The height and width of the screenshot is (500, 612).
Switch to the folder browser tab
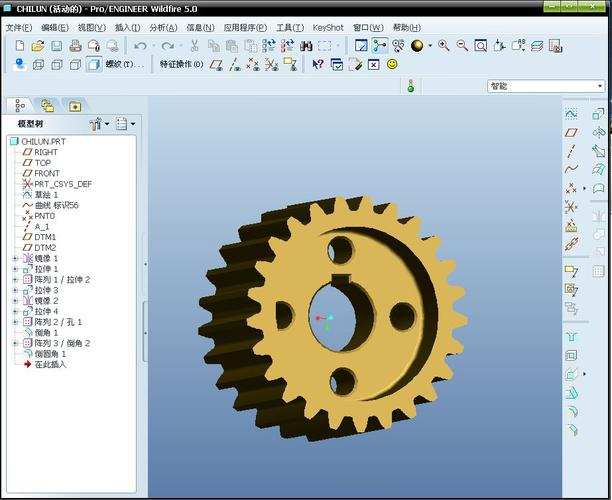[48, 106]
